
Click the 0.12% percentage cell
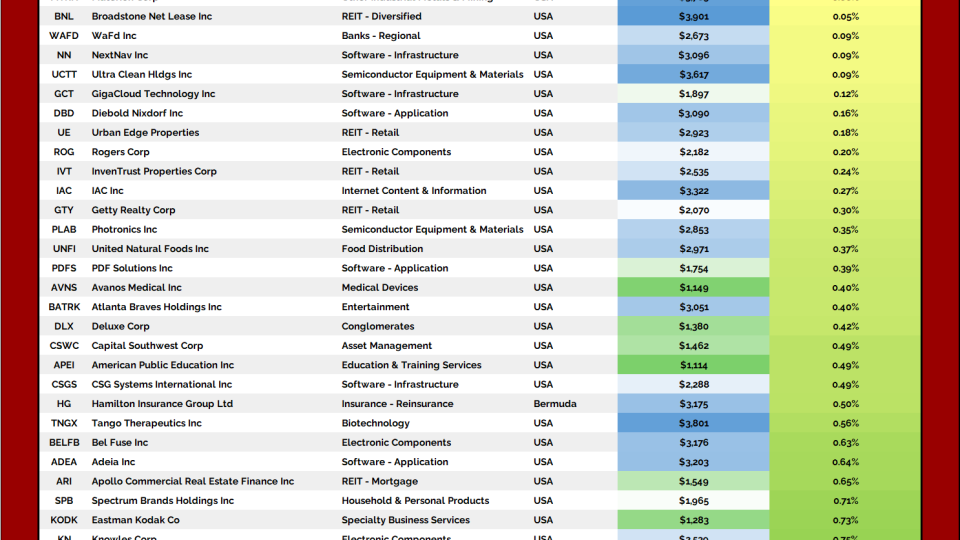pyautogui.click(x=845, y=94)
